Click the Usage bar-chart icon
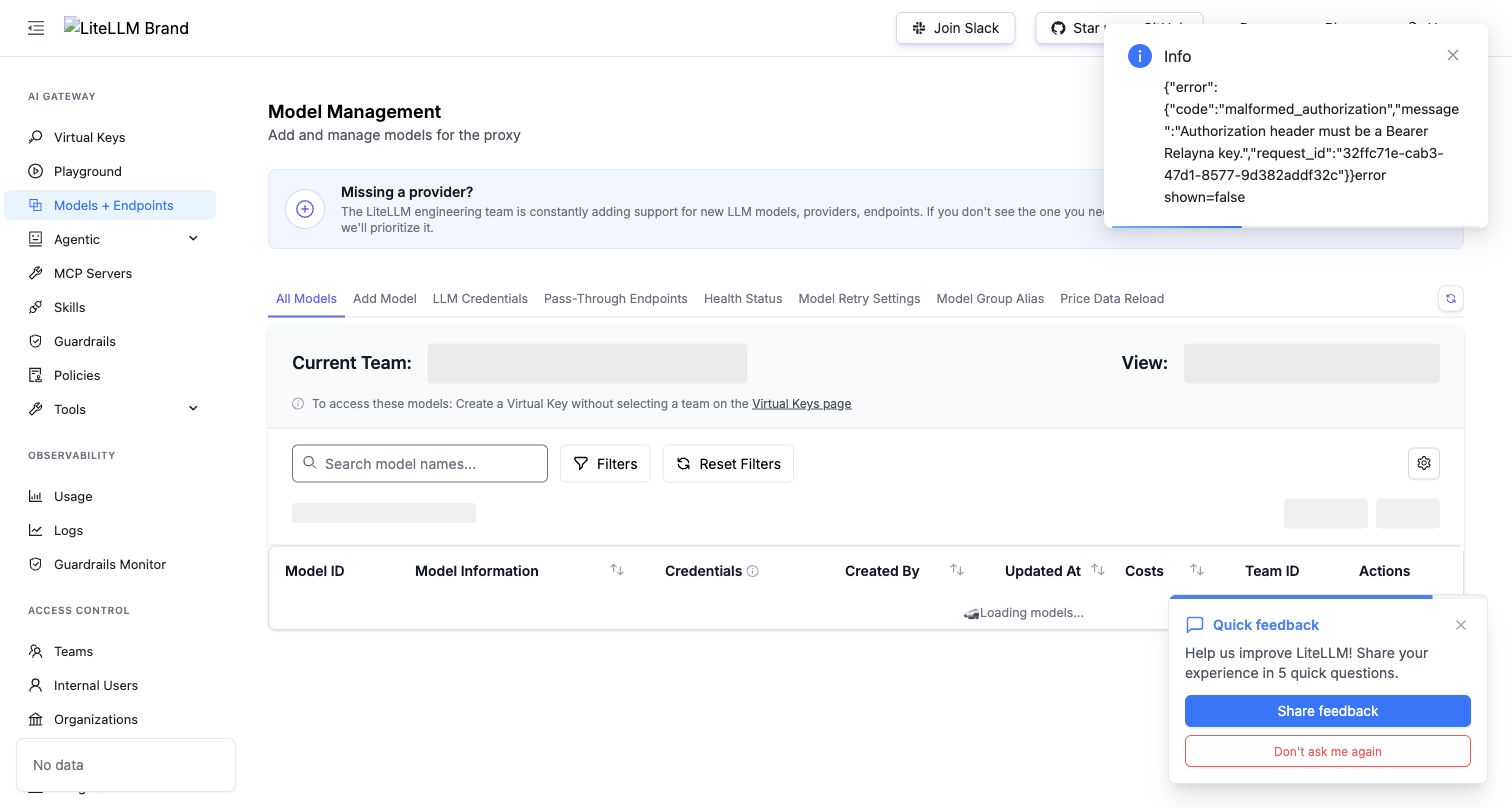 36,496
